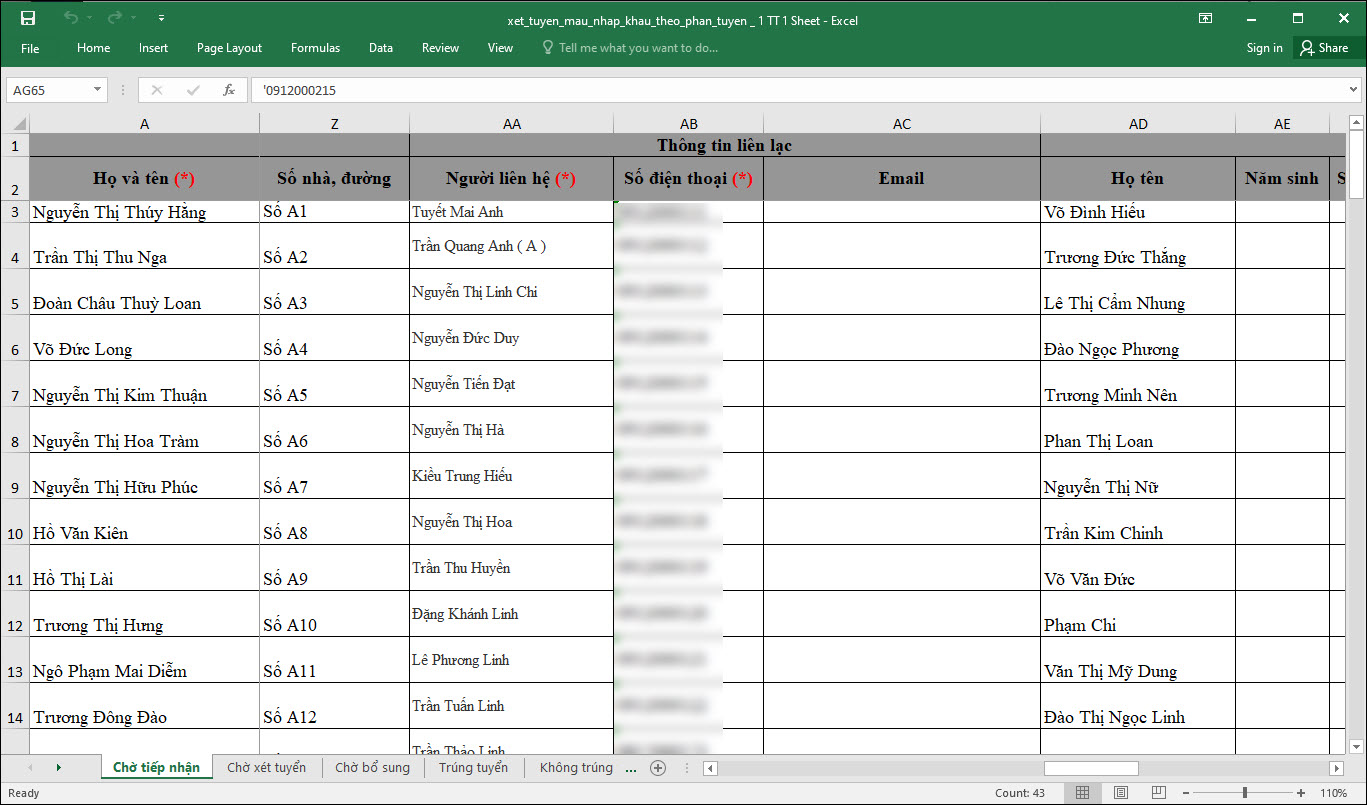Select cell 'Nguyễn Thị Thúy Hằng'

[x=145, y=212]
